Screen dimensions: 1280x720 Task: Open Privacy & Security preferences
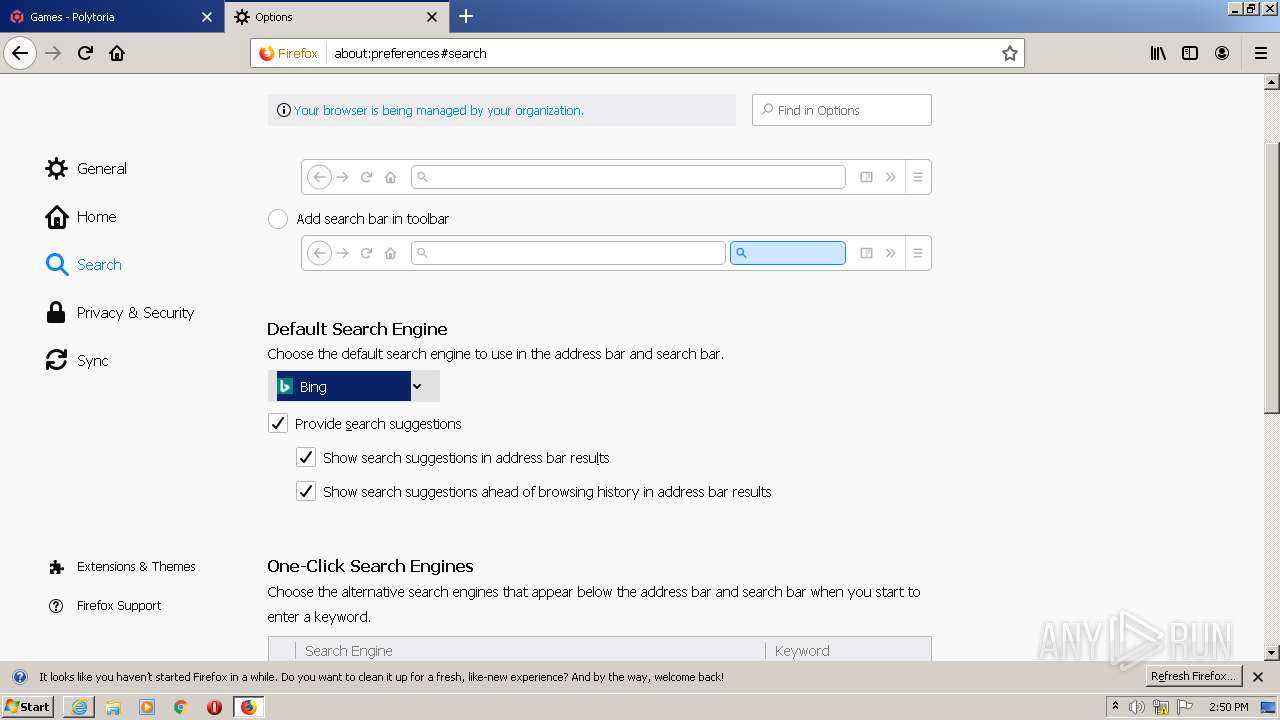[120, 312]
